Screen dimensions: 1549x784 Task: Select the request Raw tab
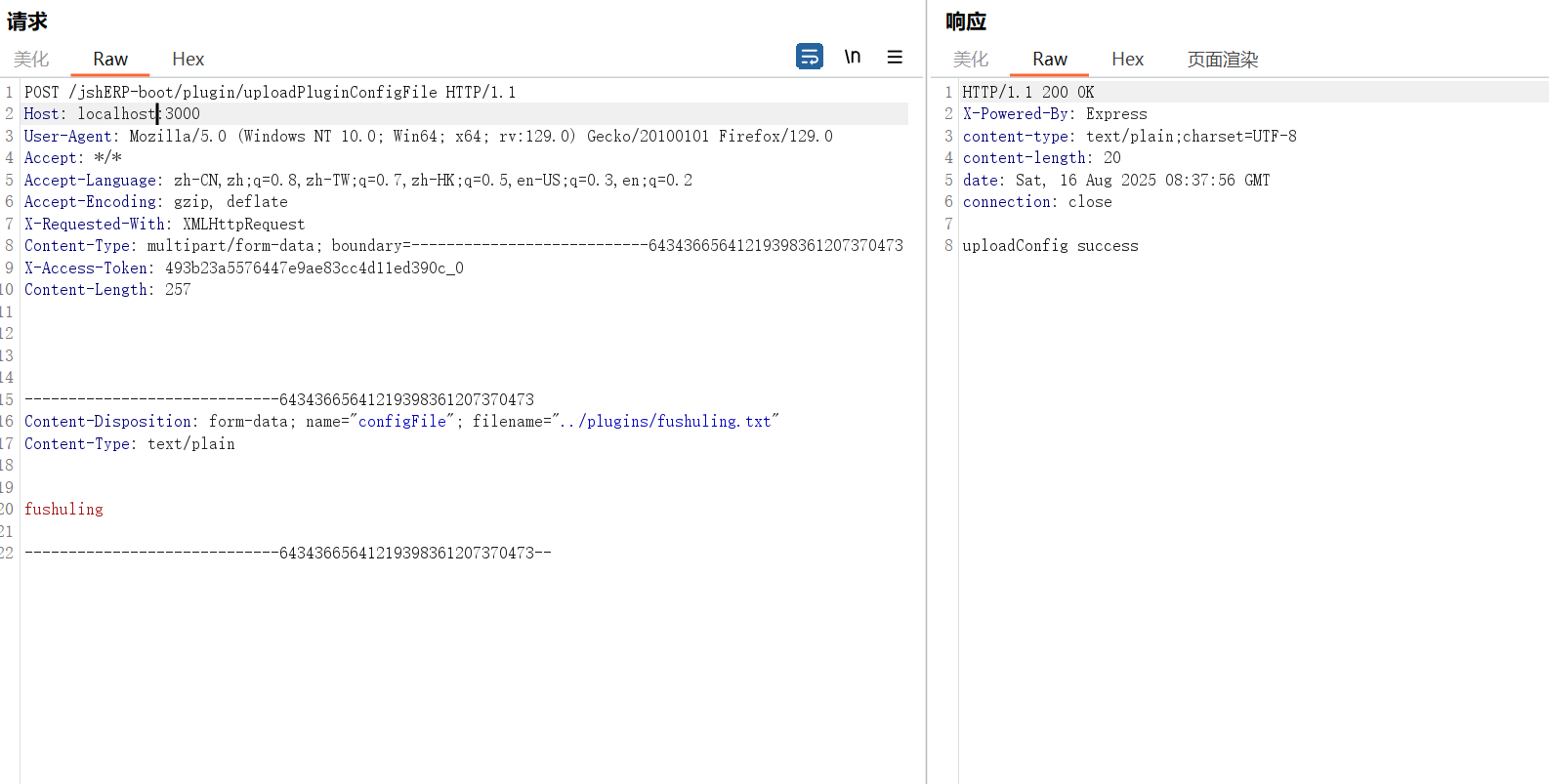pyautogui.click(x=110, y=60)
